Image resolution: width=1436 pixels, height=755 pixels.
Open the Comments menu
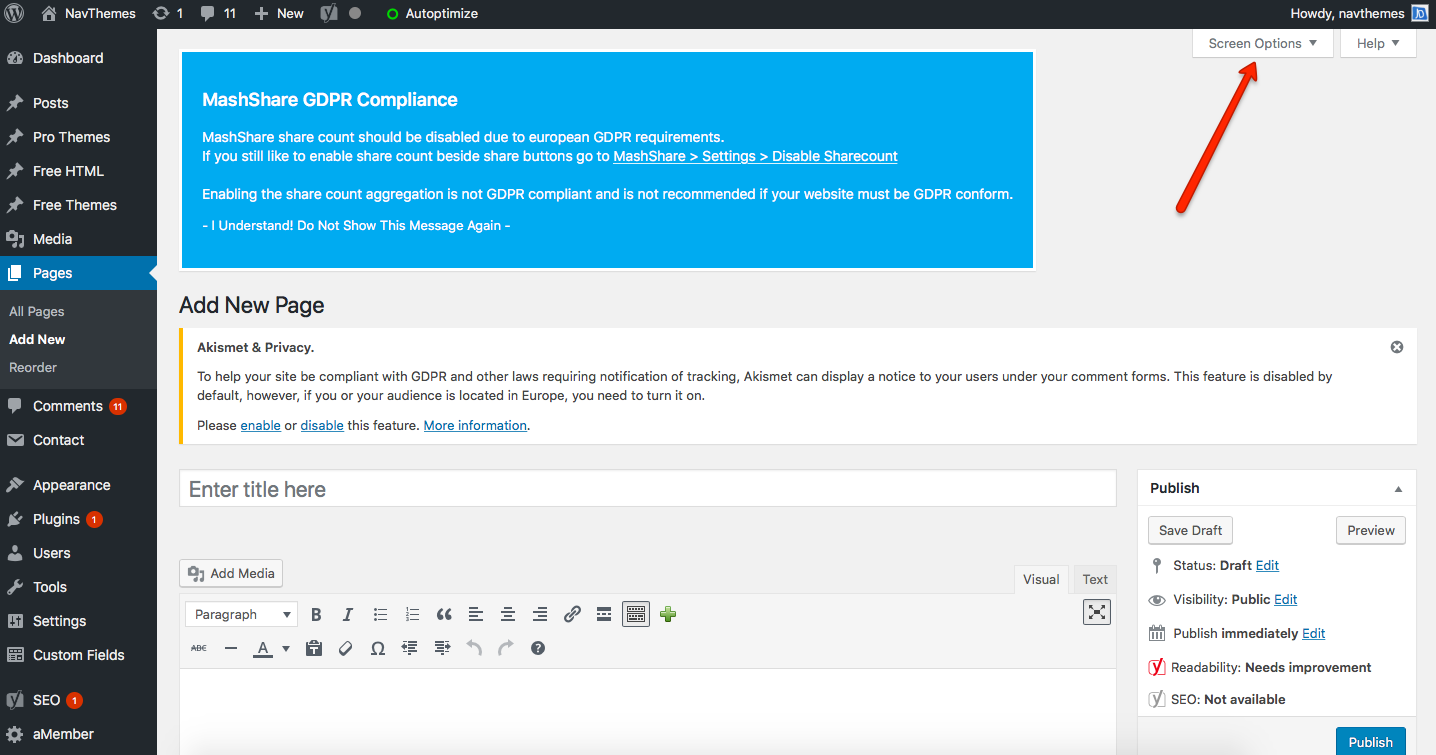click(x=78, y=406)
